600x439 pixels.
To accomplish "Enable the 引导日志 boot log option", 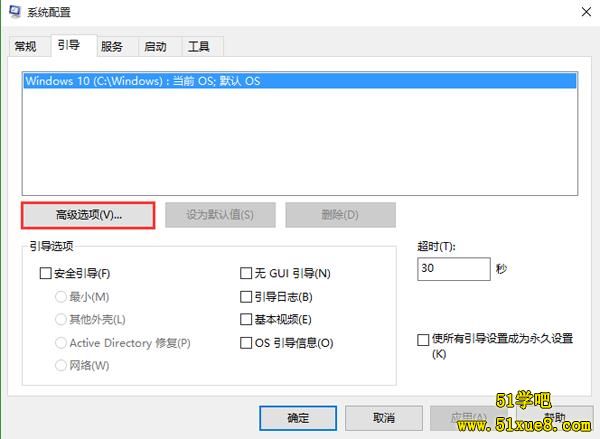I will 246,296.
